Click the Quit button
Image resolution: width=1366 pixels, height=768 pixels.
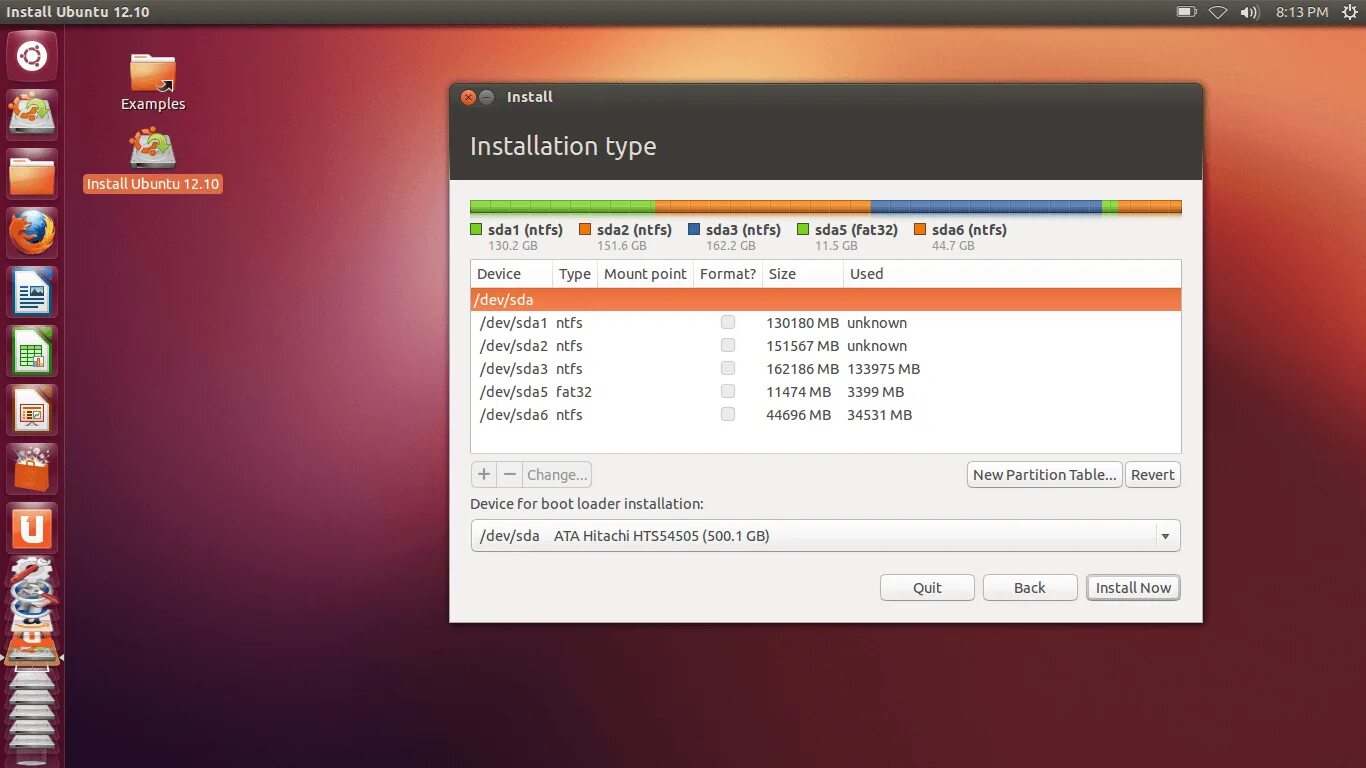927,587
